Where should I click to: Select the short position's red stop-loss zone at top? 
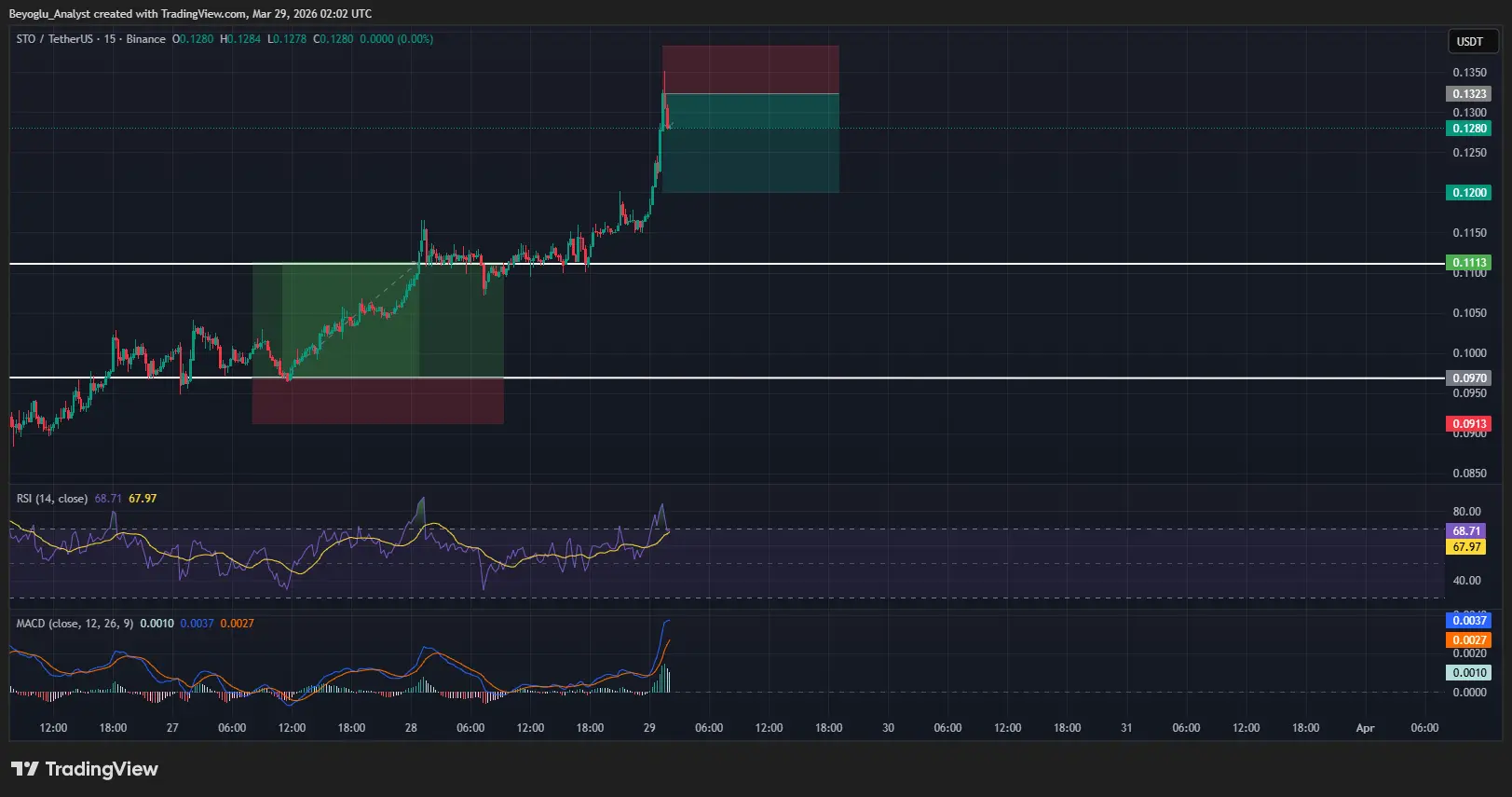pyautogui.click(x=751, y=70)
